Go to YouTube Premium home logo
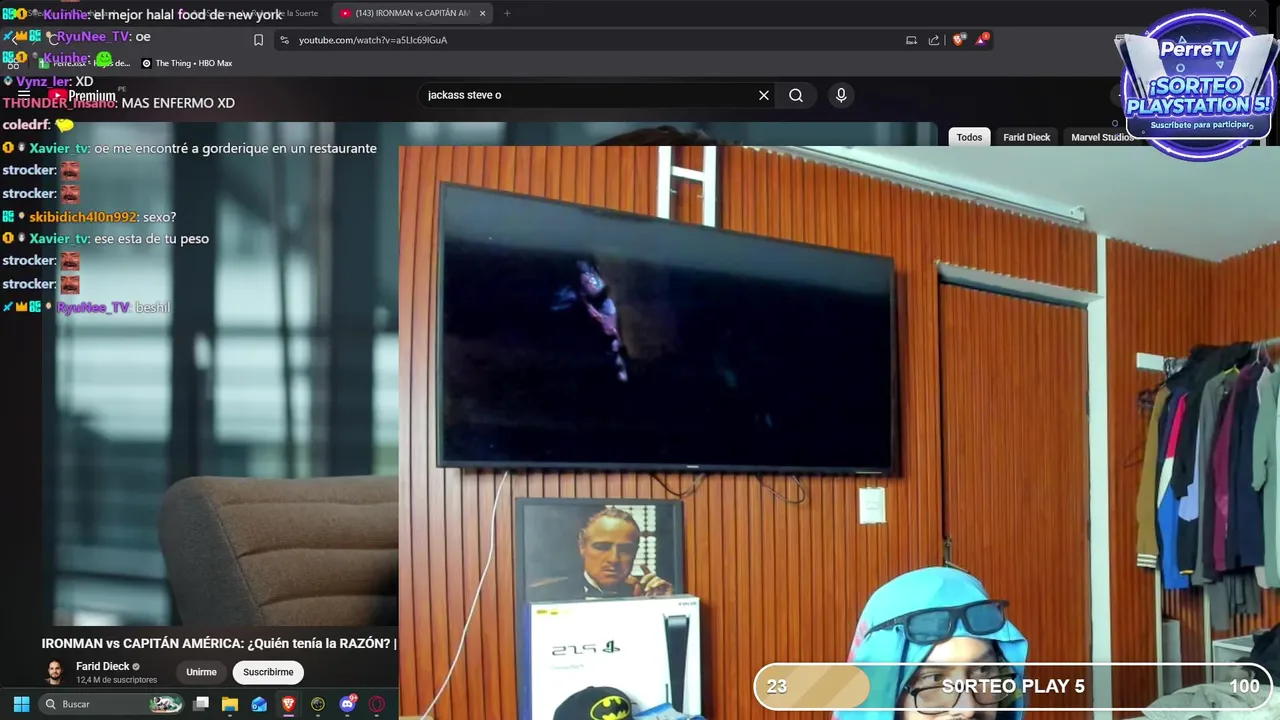The image size is (1280, 720). pyautogui.click(x=82, y=96)
